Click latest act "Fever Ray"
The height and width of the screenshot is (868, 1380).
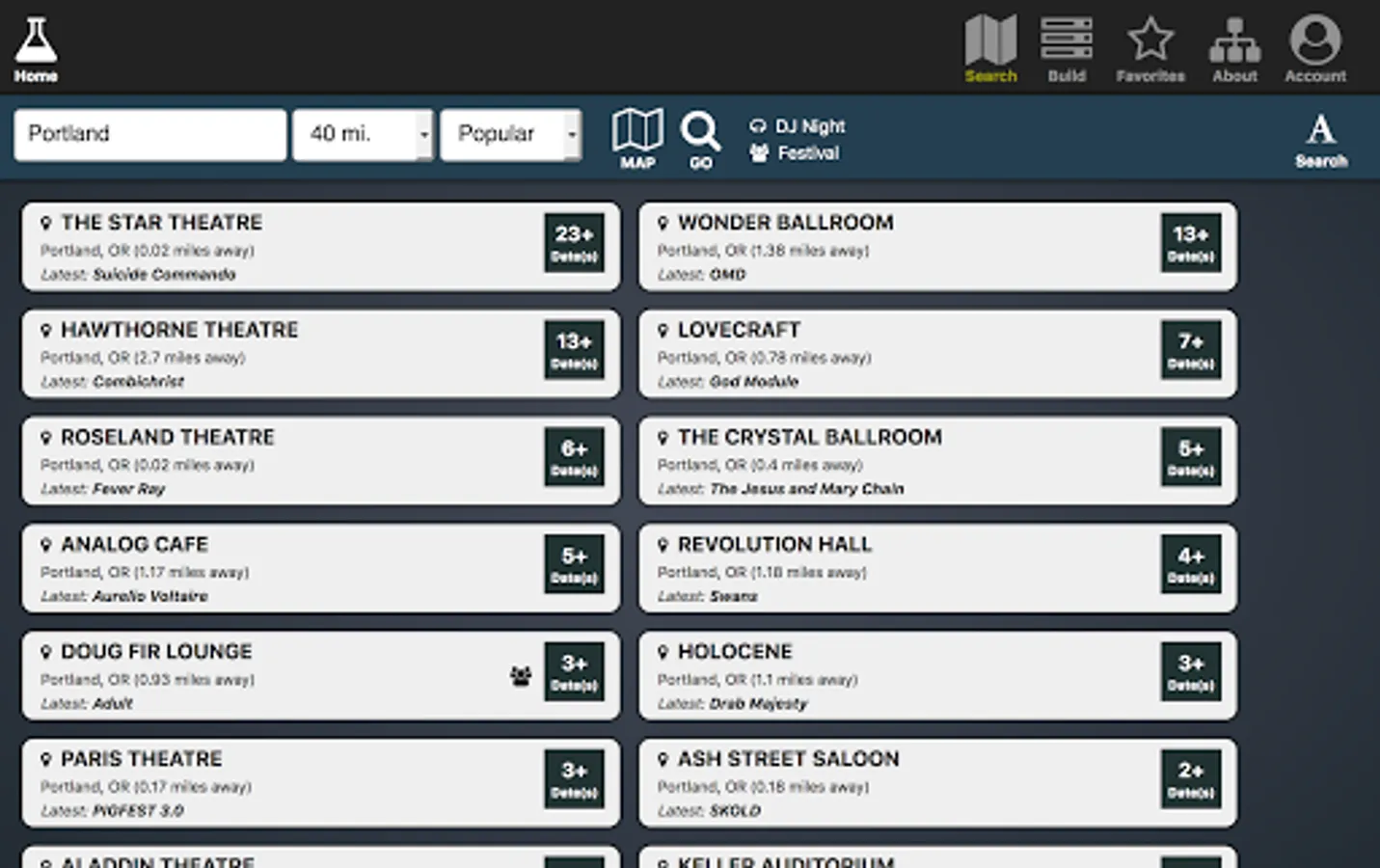[x=129, y=489]
